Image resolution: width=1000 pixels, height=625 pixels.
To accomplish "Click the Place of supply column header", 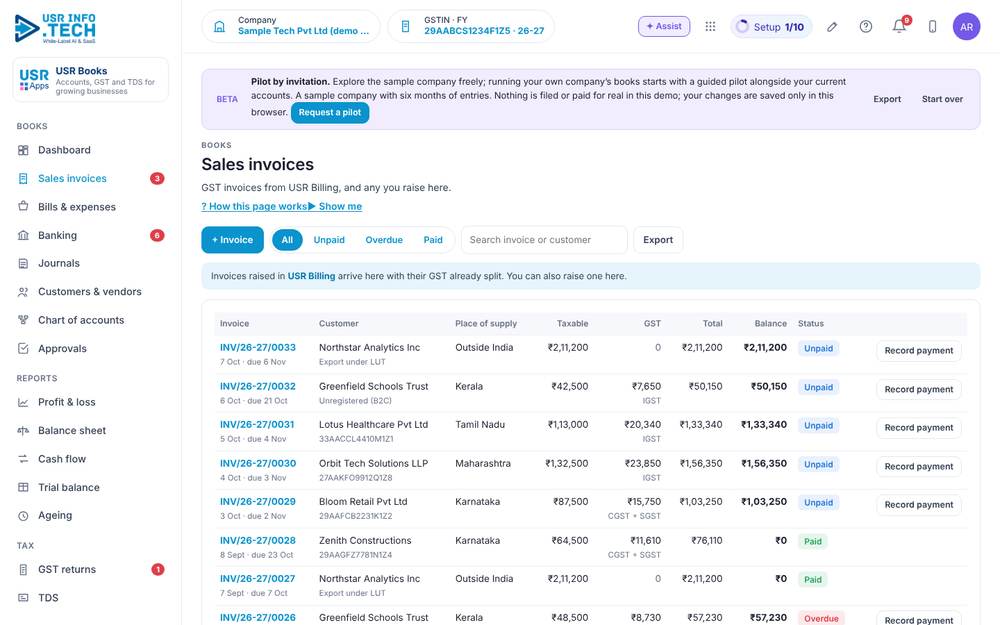I will (486, 323).
